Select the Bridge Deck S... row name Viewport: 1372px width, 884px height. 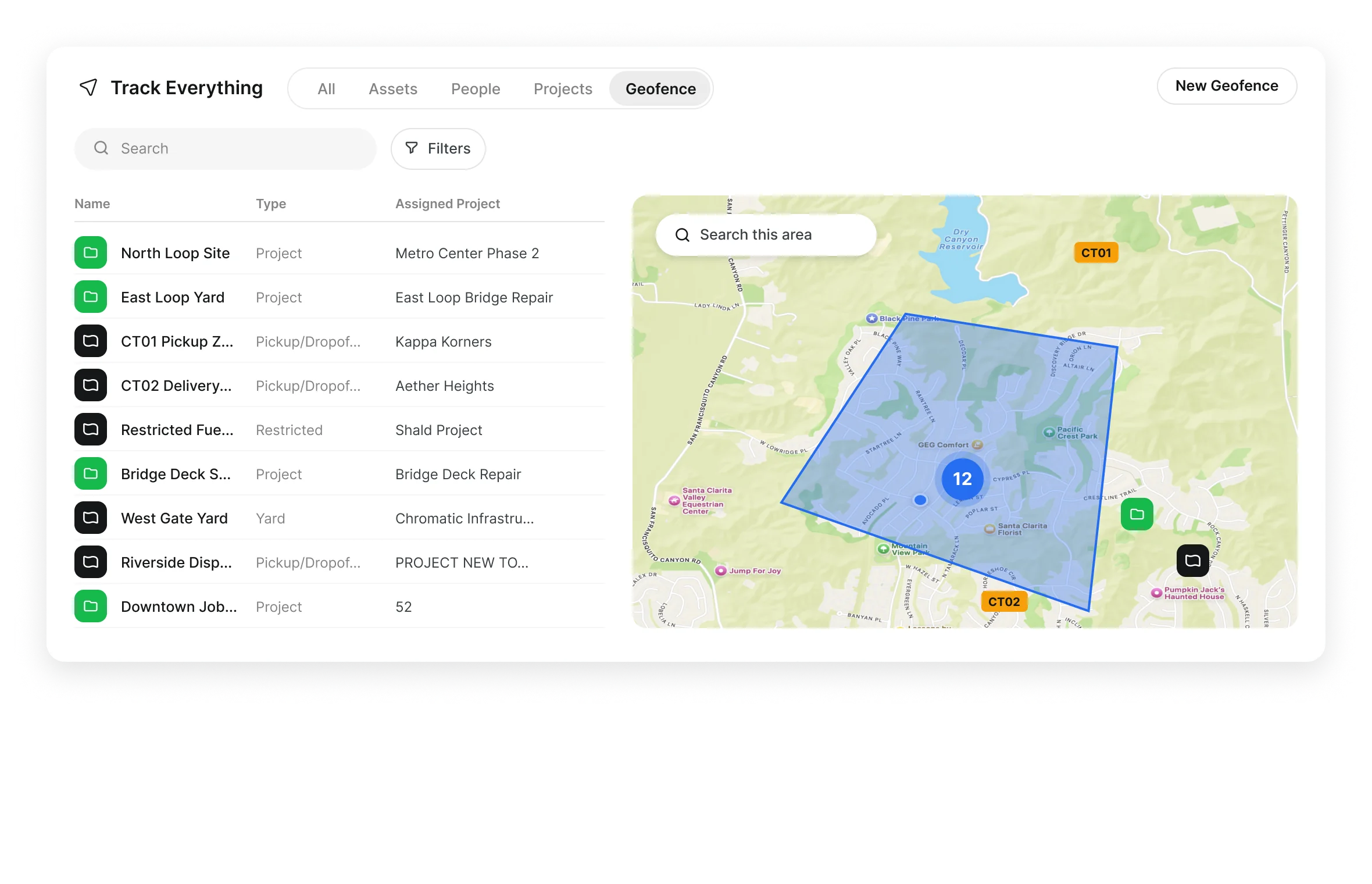tap(176, 474)
